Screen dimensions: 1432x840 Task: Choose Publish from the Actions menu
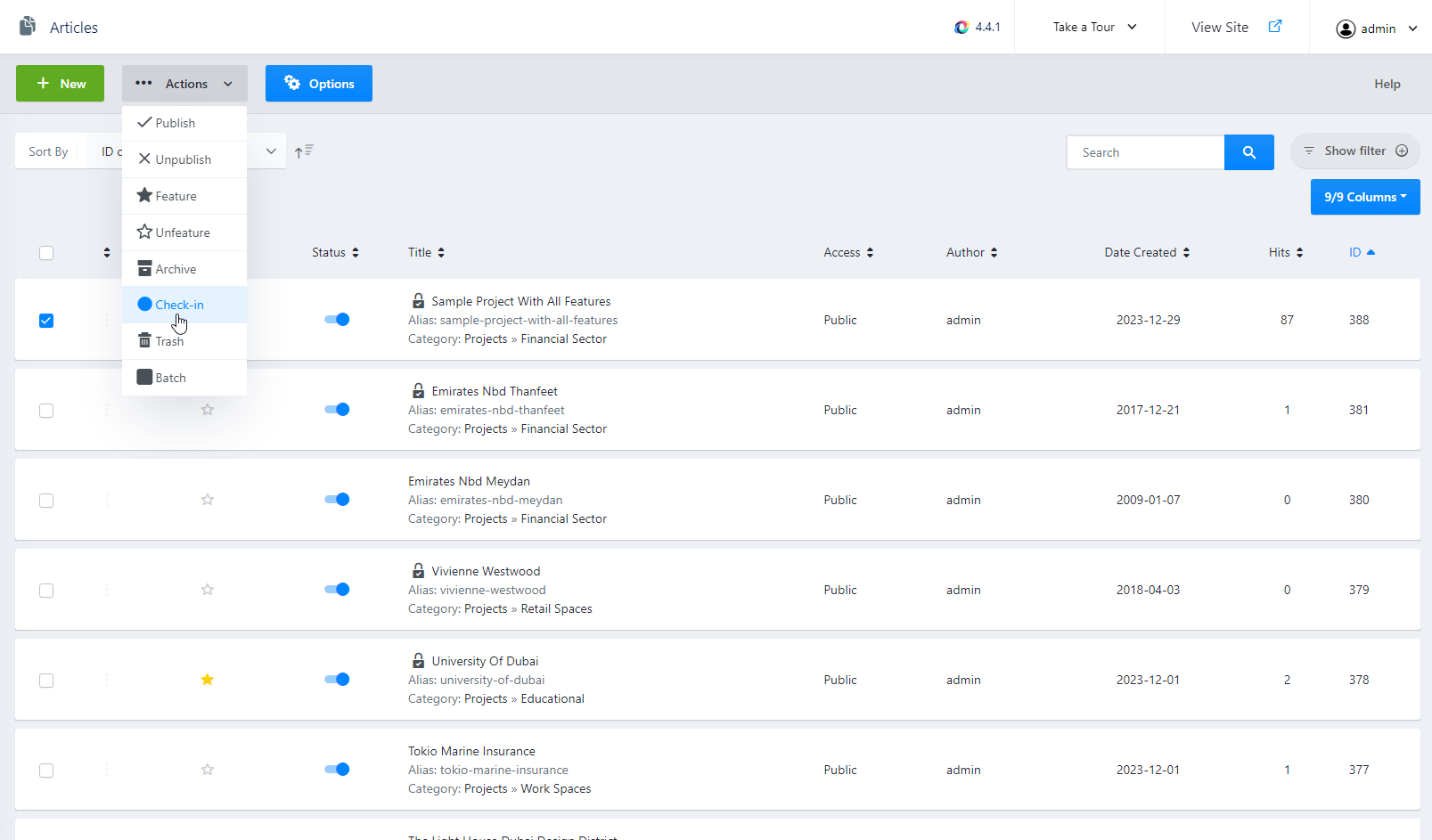click(184, 123)
